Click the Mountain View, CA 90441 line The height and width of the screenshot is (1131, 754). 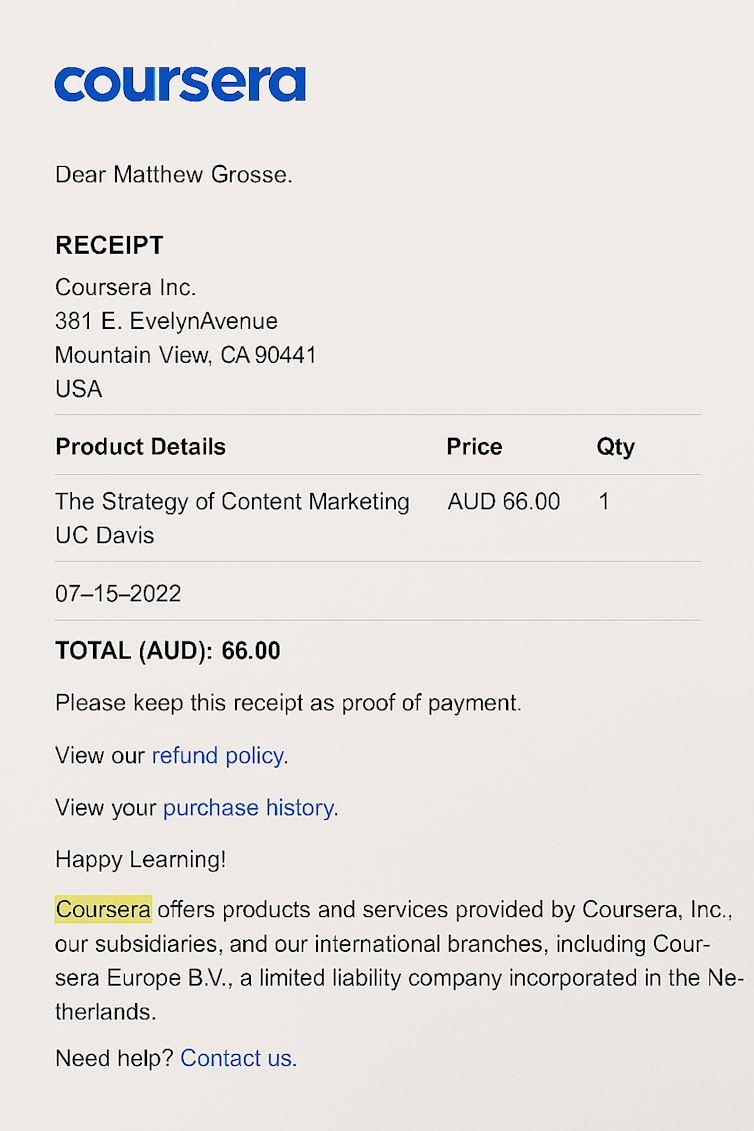(186, 356)
